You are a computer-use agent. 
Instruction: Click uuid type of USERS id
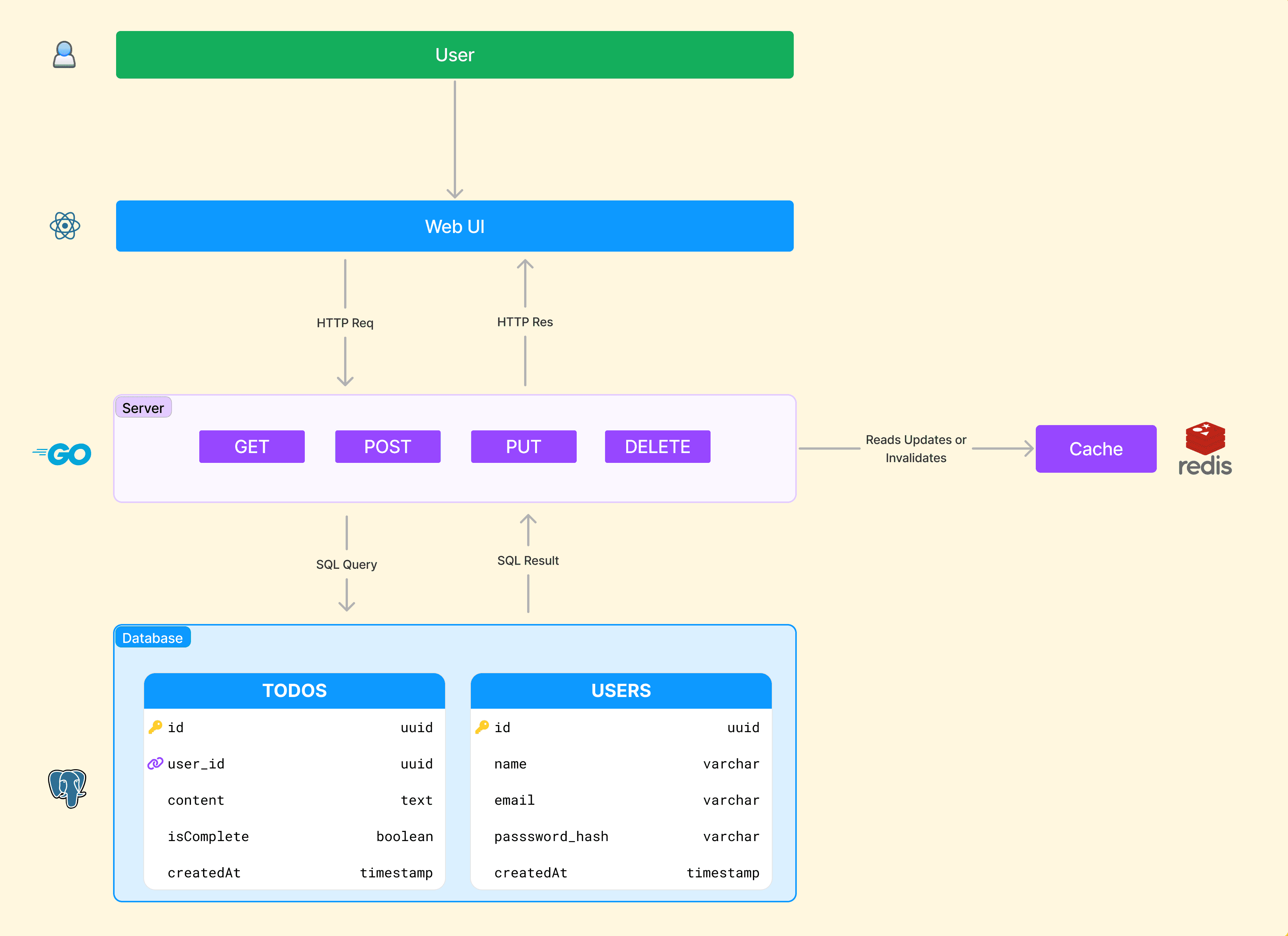[x=743, y=728]
